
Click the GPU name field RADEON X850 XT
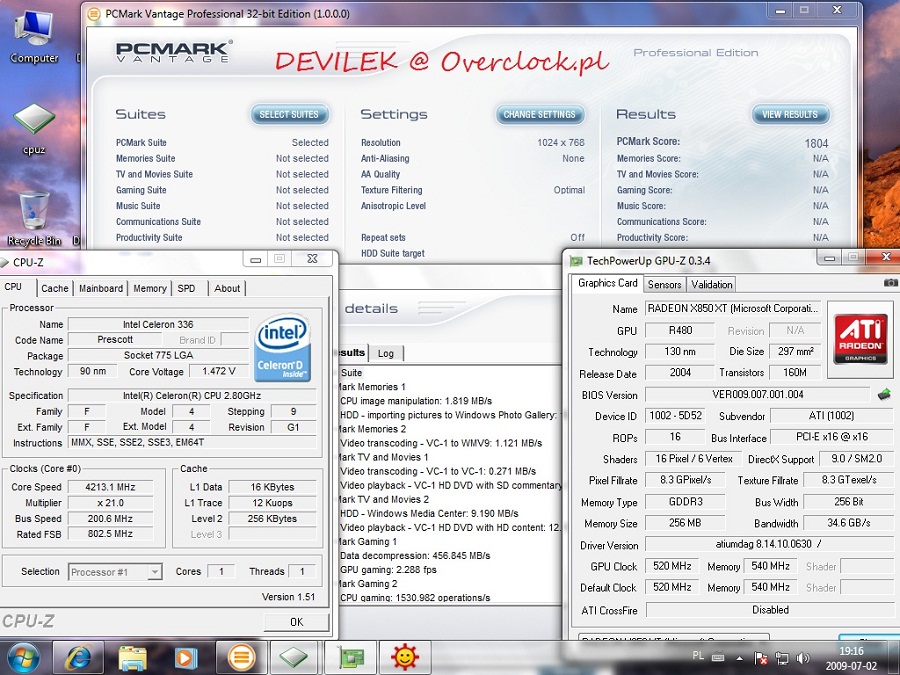click(x=733, y=309)
